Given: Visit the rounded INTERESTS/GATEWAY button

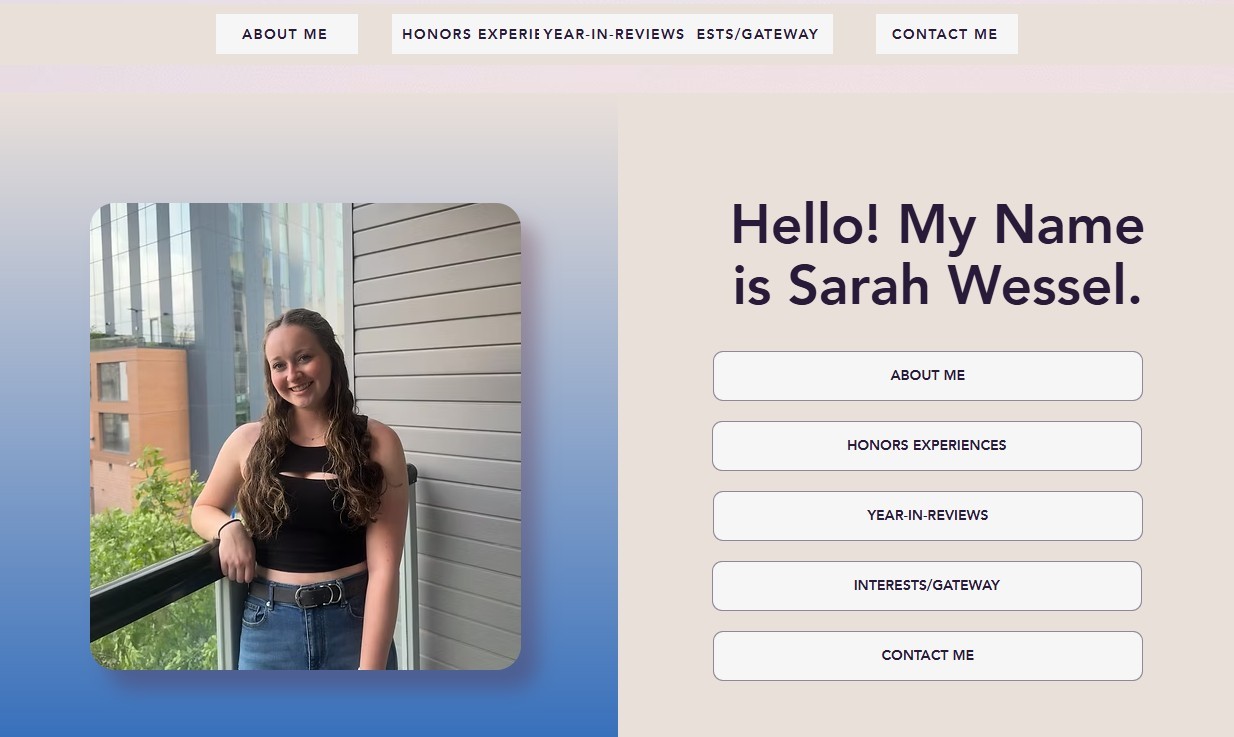Looking at the screenshot, I should [x=927, y=586].
